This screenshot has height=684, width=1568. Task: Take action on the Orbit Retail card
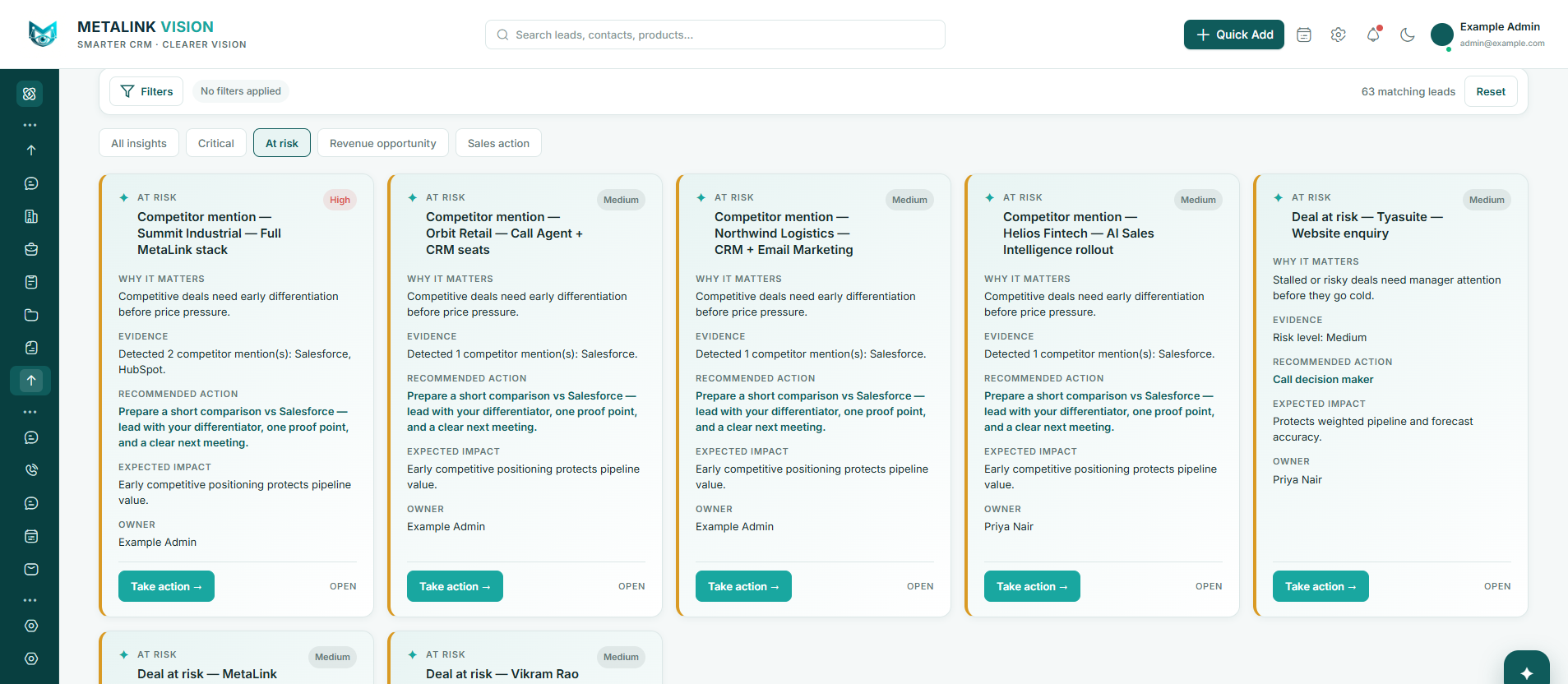click(x=455, y=586)
